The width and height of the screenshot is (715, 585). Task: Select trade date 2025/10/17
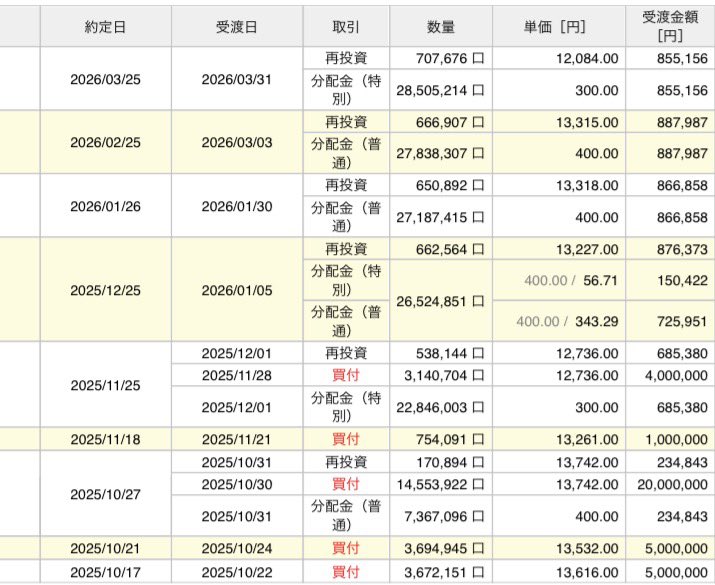pos(105,572)
